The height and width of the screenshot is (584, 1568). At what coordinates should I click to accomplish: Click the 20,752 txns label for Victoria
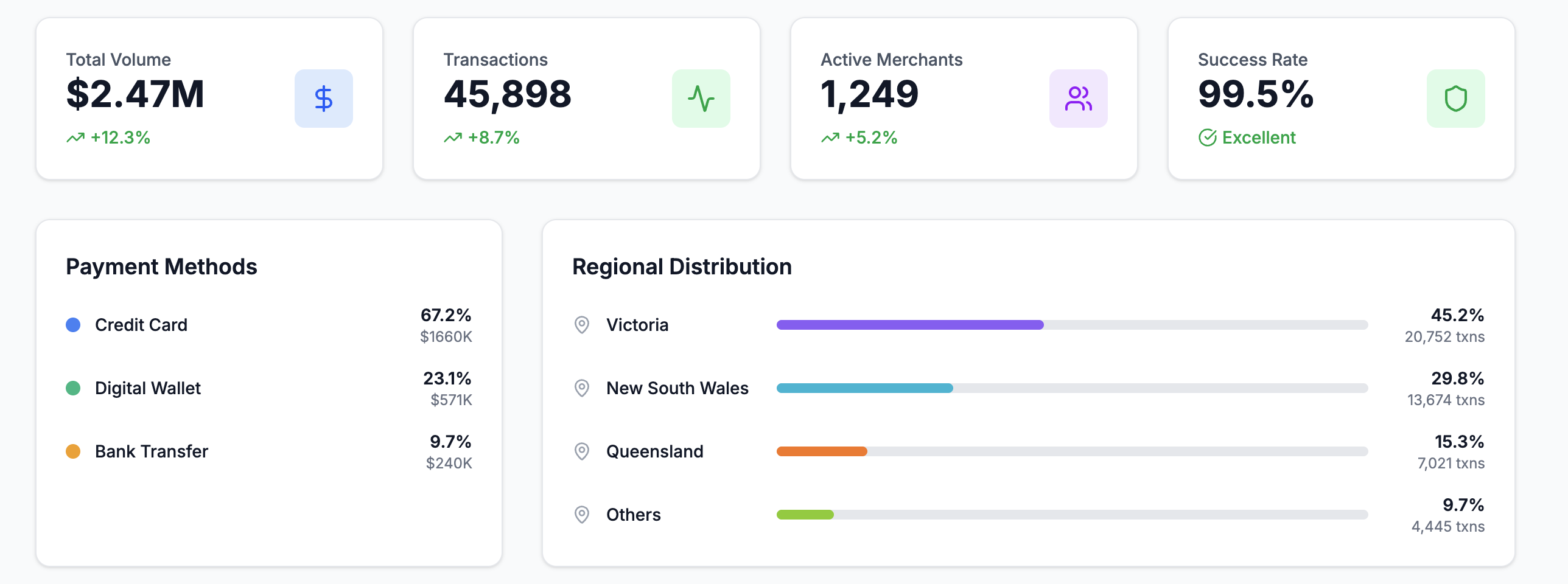[1445, 336]
